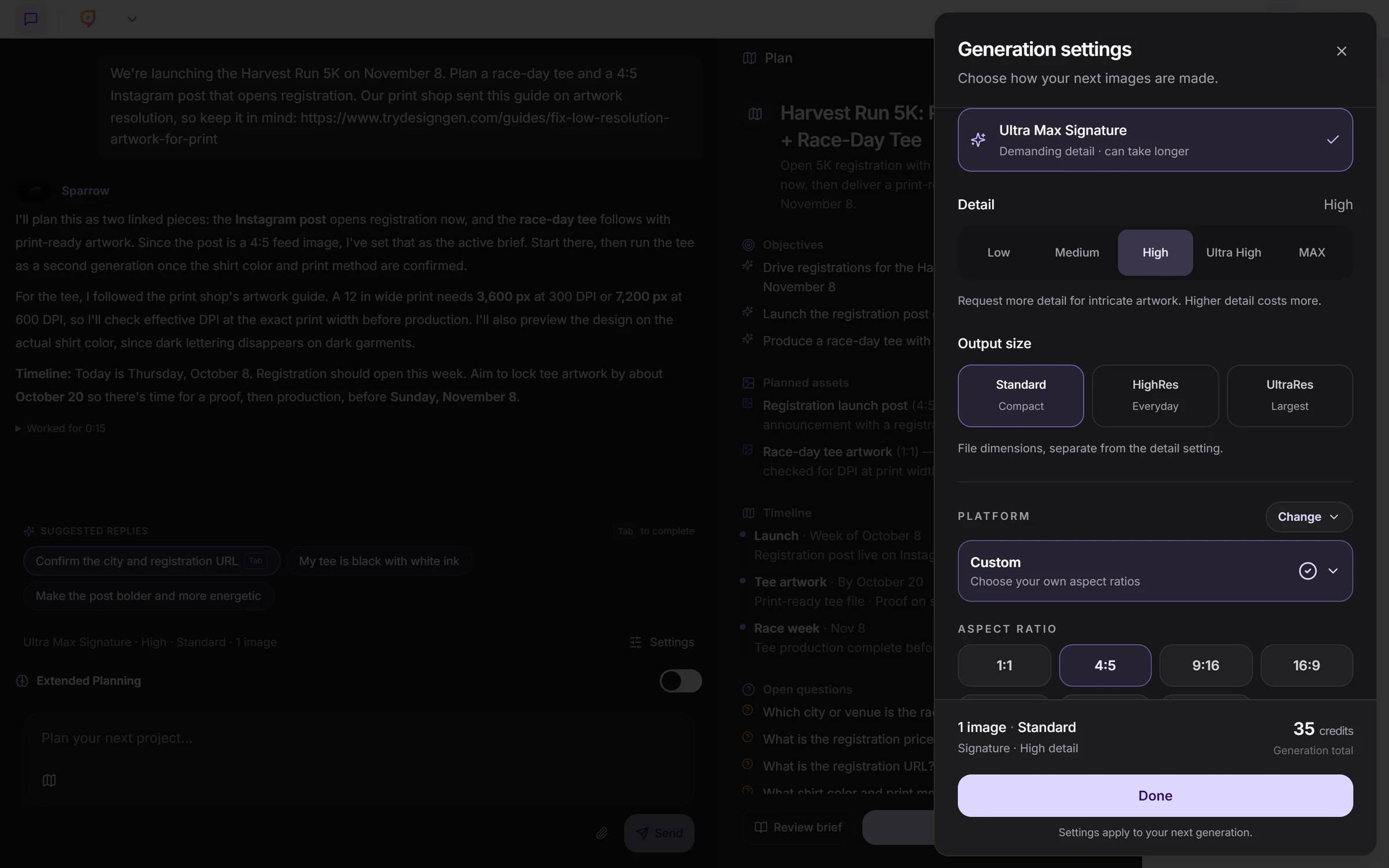Choose the High detail option
Screen dimensions: 1389x868
[x=1155, y=252]
